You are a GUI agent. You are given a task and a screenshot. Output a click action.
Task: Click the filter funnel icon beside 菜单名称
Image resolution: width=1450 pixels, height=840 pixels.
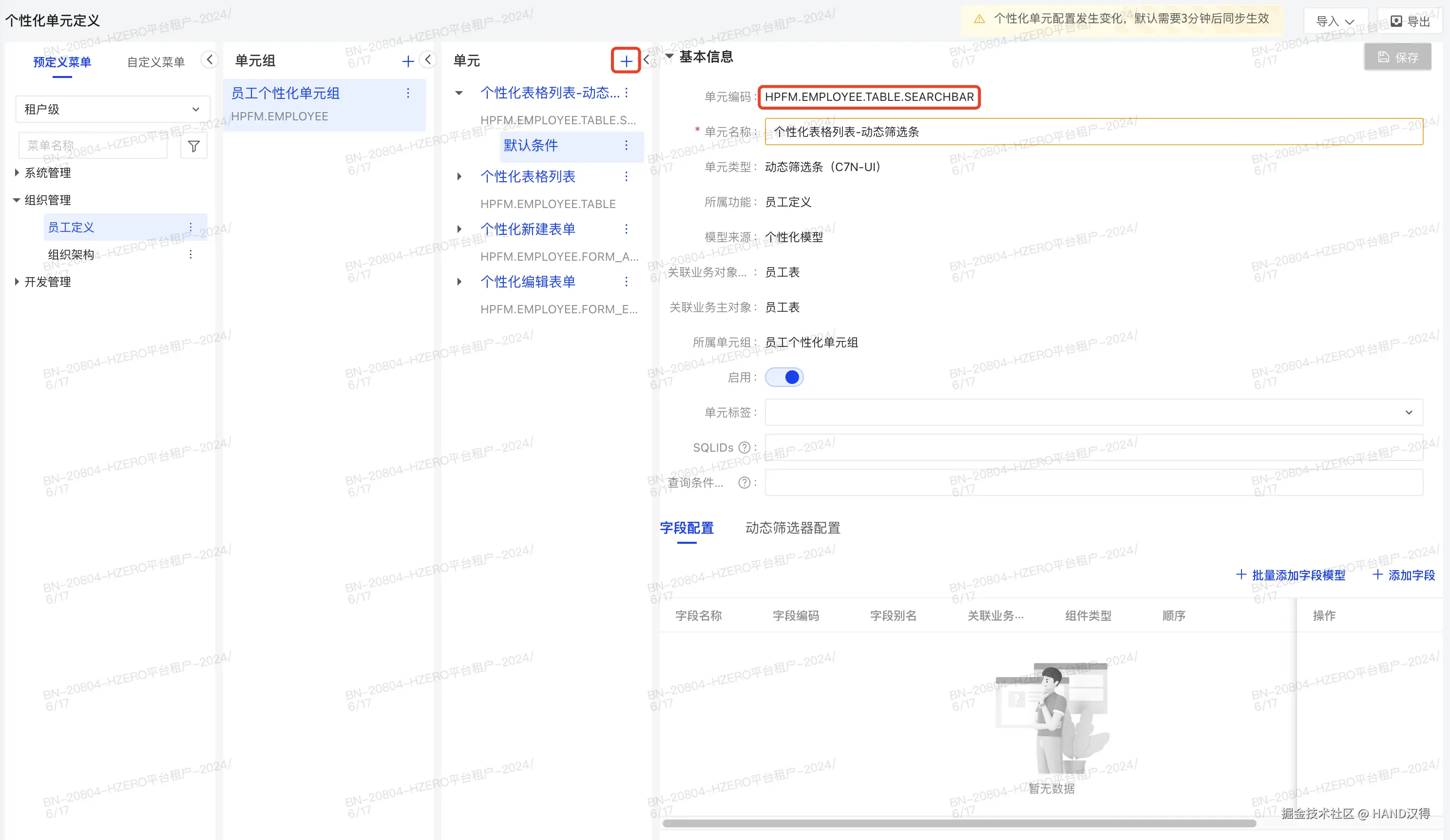(x=194, y=146)
